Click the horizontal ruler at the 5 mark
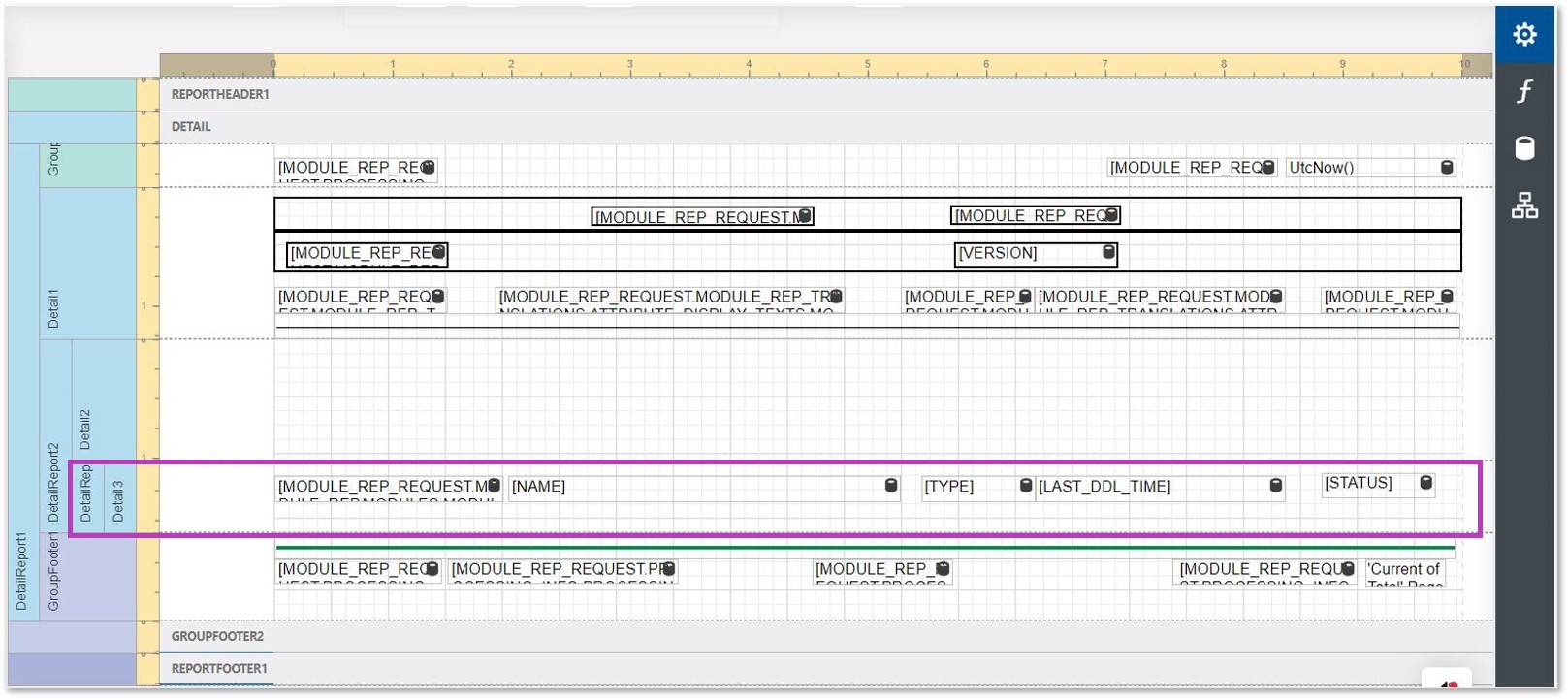This screenshot has height=699, width=1568. 867,66
